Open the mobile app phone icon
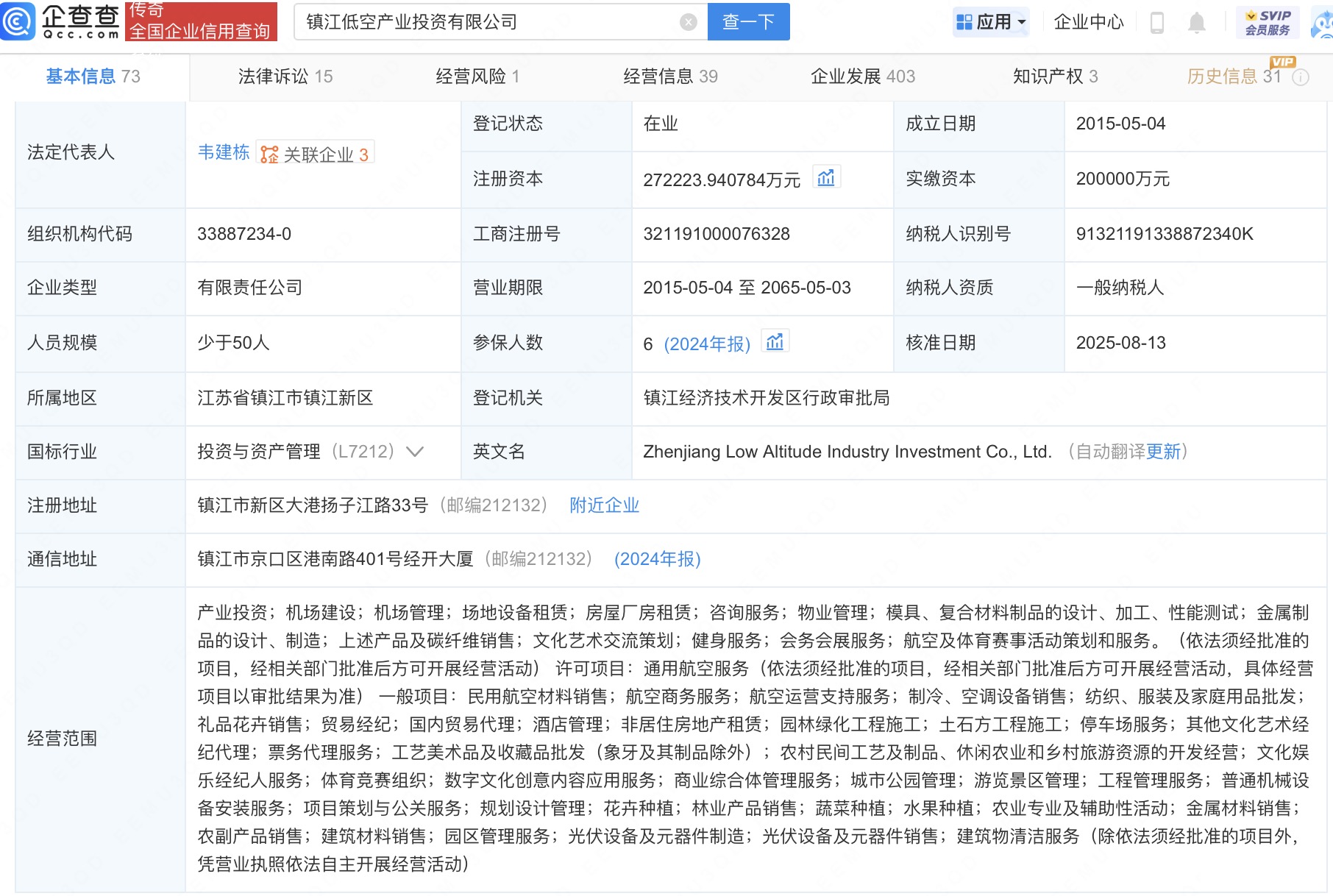 tap(1156, 23)
